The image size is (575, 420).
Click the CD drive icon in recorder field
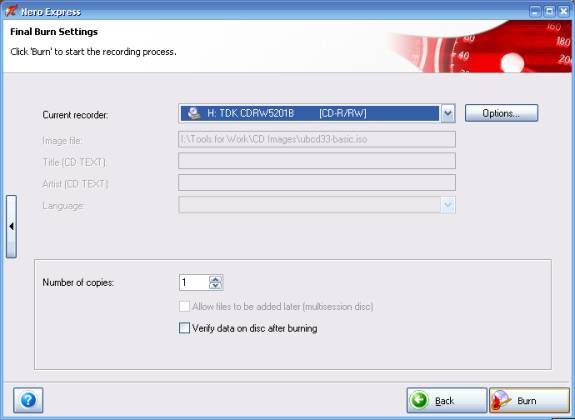pyautogui.click(x=194, y=113)
